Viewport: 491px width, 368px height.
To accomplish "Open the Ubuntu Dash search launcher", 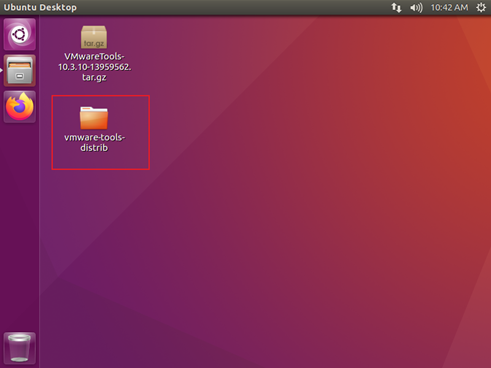I will point(20,34).
